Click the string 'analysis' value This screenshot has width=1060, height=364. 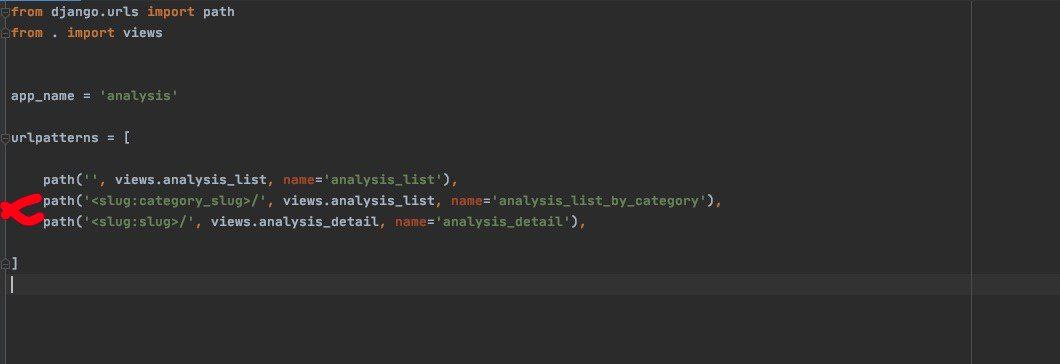[139, 96]
